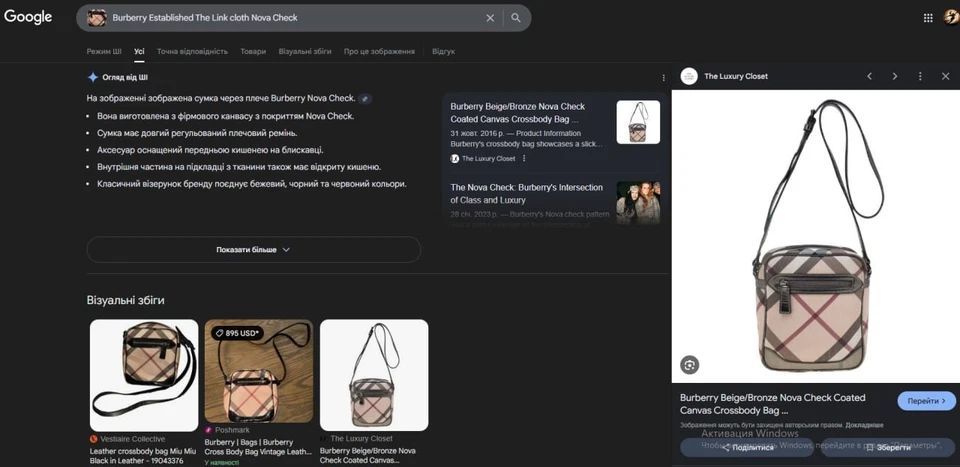The height and width of the screenshot is (467, 960).
Task: Open the Точна відповідність tab
Action: (192, 51)
